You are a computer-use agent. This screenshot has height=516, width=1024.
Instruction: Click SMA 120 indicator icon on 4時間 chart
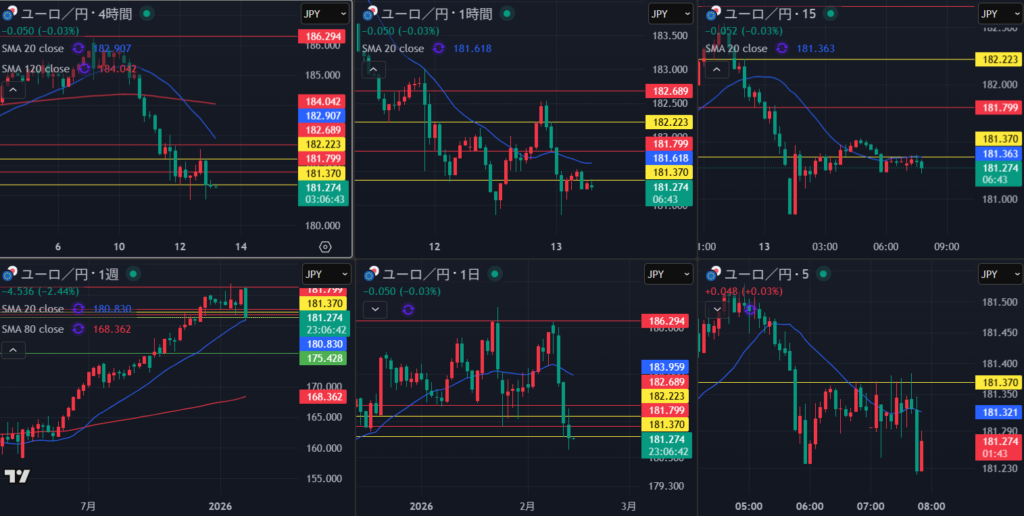[85, 69]
